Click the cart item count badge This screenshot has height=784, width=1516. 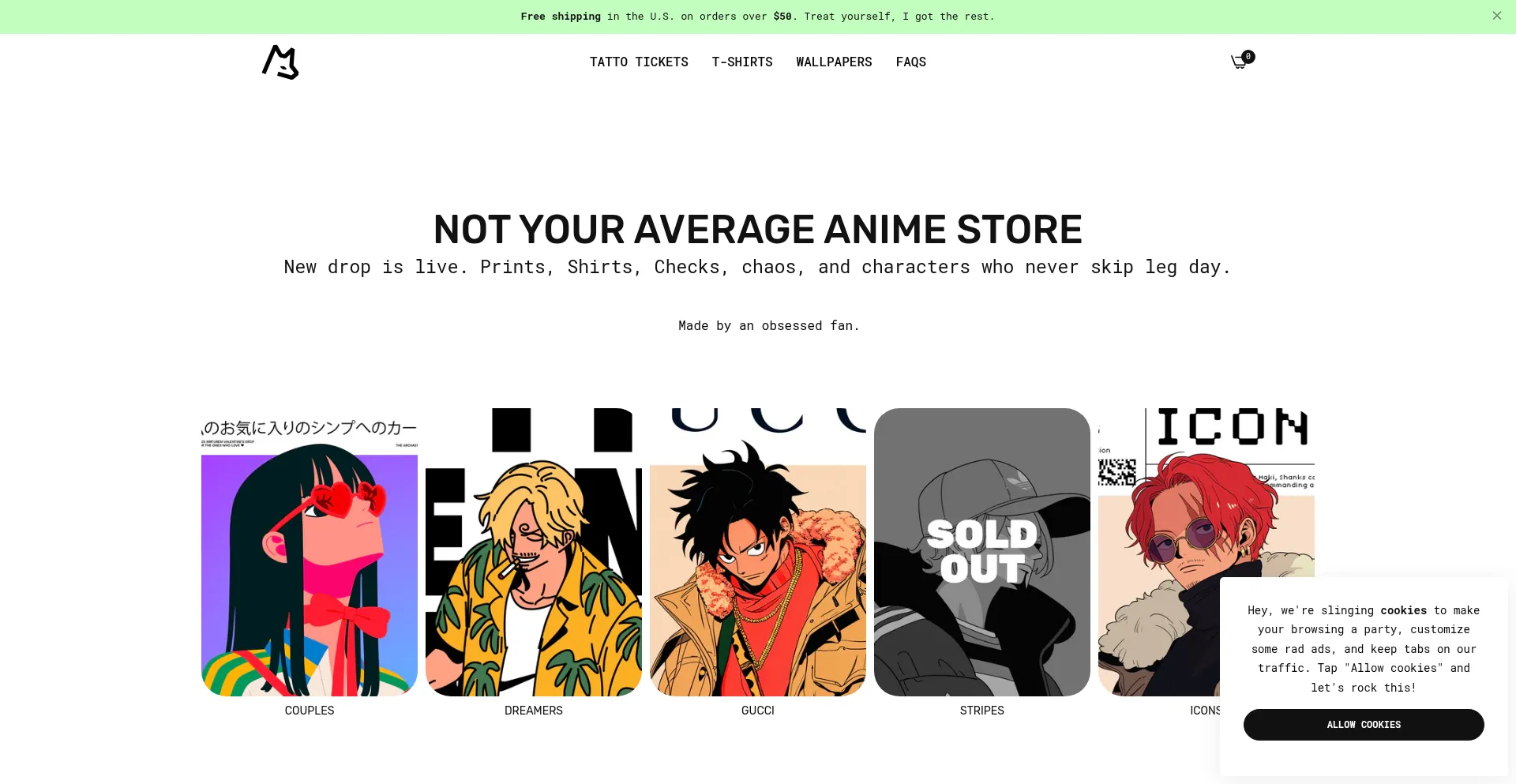click(1248, 56)
